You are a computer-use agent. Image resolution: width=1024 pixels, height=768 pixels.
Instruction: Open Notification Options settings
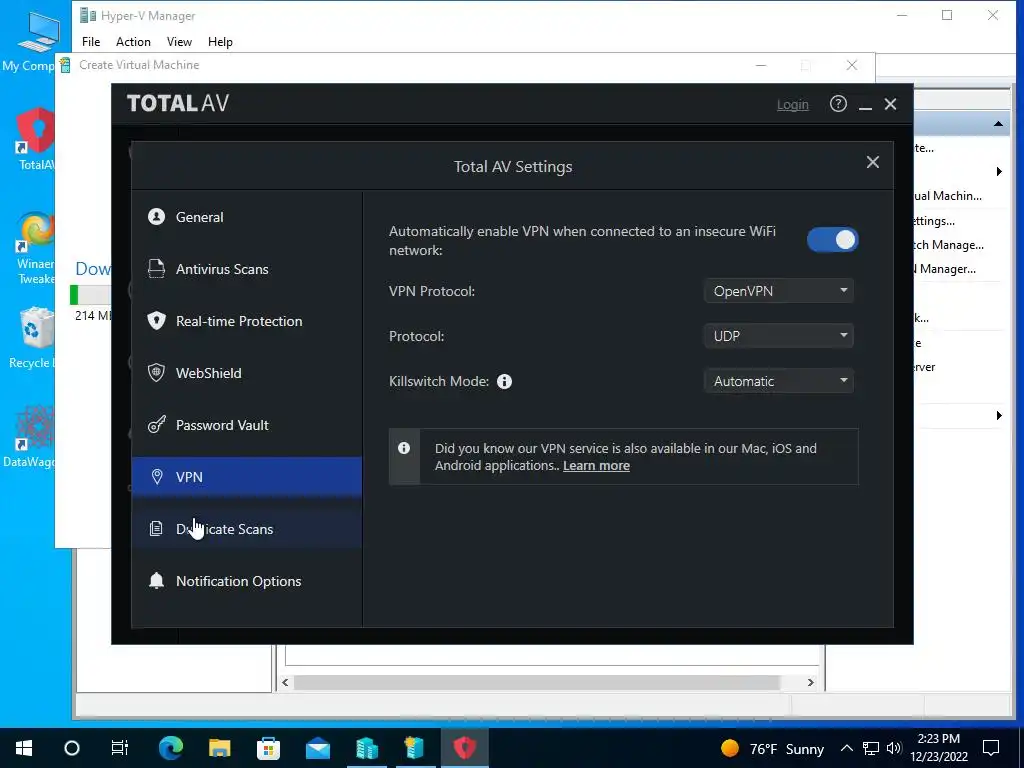[247, 581]
